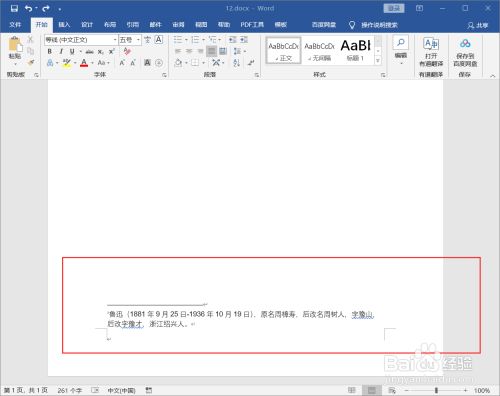
Task: Select the Format Painter brush
Action: pyautogui.click(x=30, y=62)
